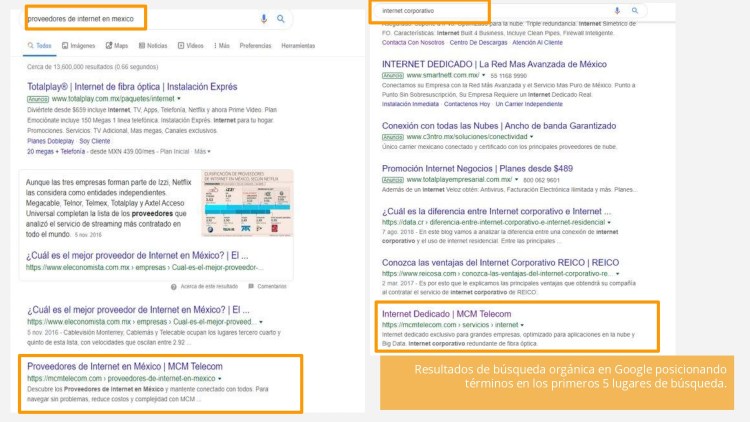750x422 pixels.
Task: Switch to the Maps tab
Action: point(115,46)
